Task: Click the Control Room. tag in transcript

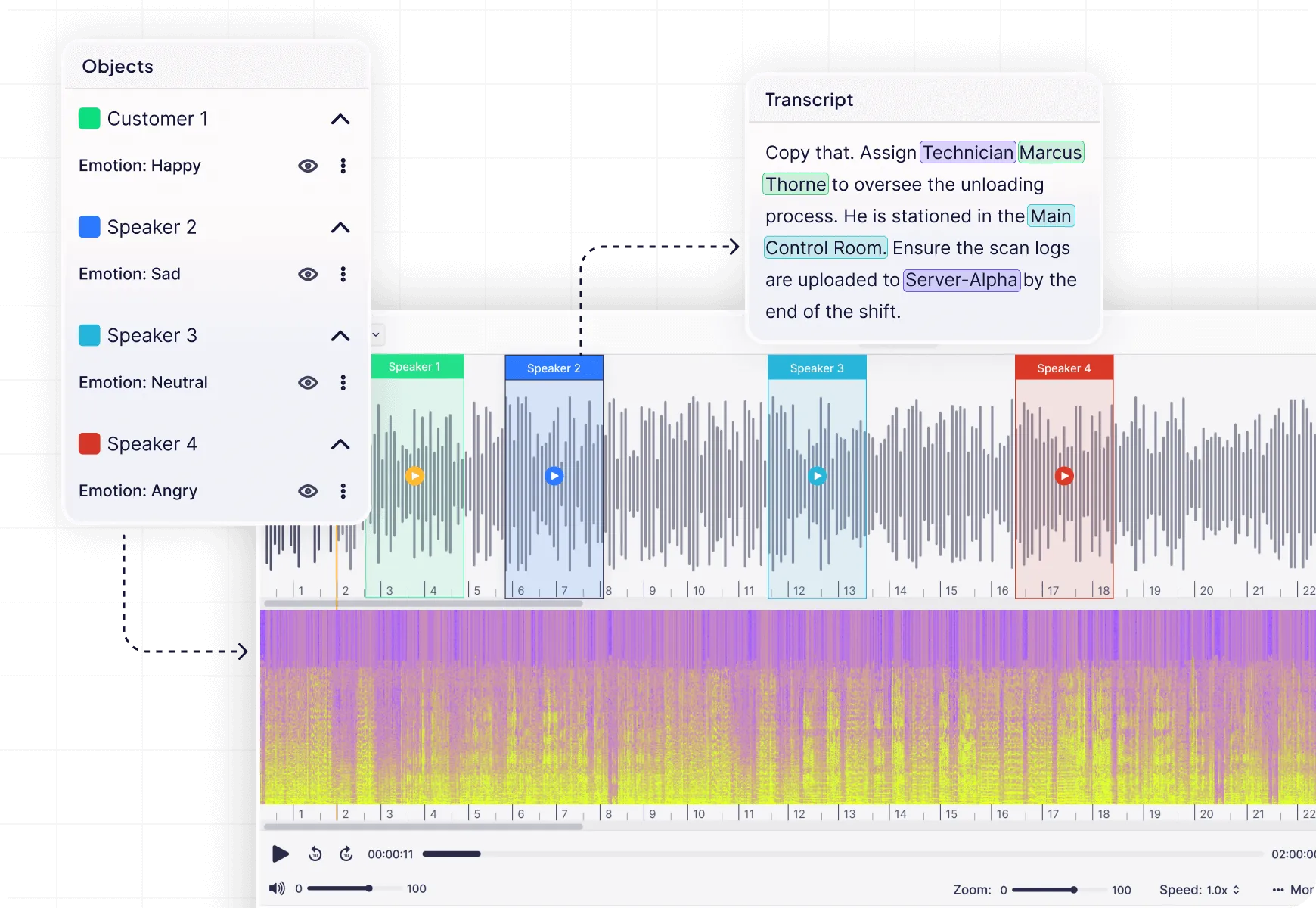Action: coord(824,248)
